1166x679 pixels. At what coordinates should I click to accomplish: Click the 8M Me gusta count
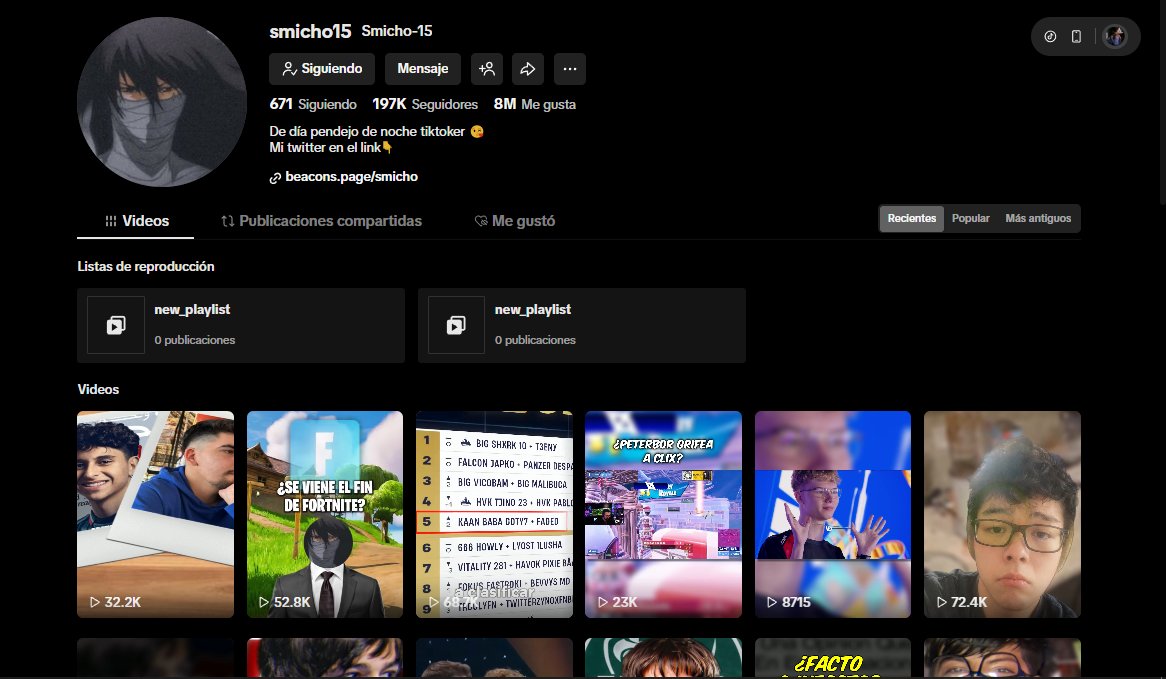click(x=535, y=104)
